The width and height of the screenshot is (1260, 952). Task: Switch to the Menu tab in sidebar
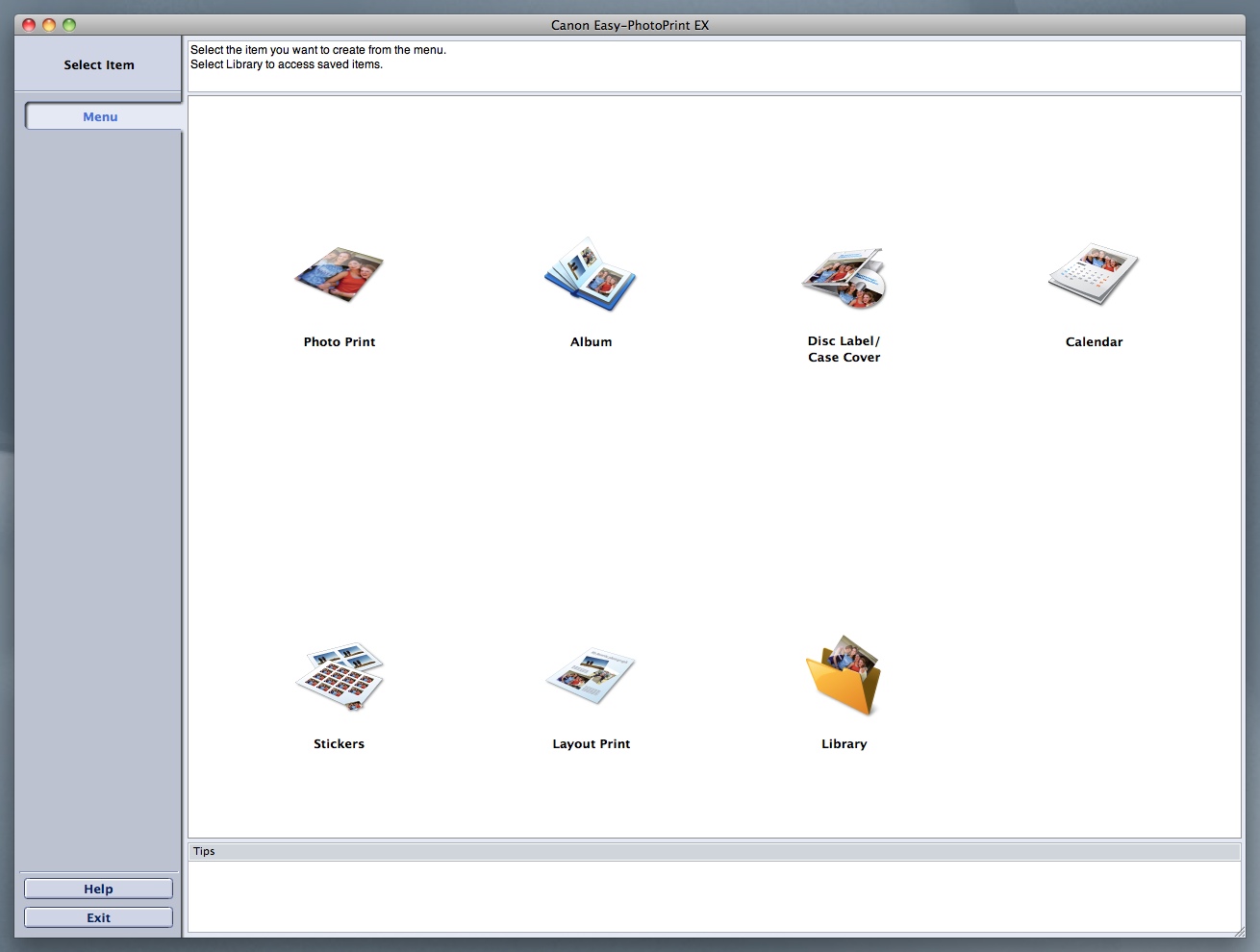(101, 117)
